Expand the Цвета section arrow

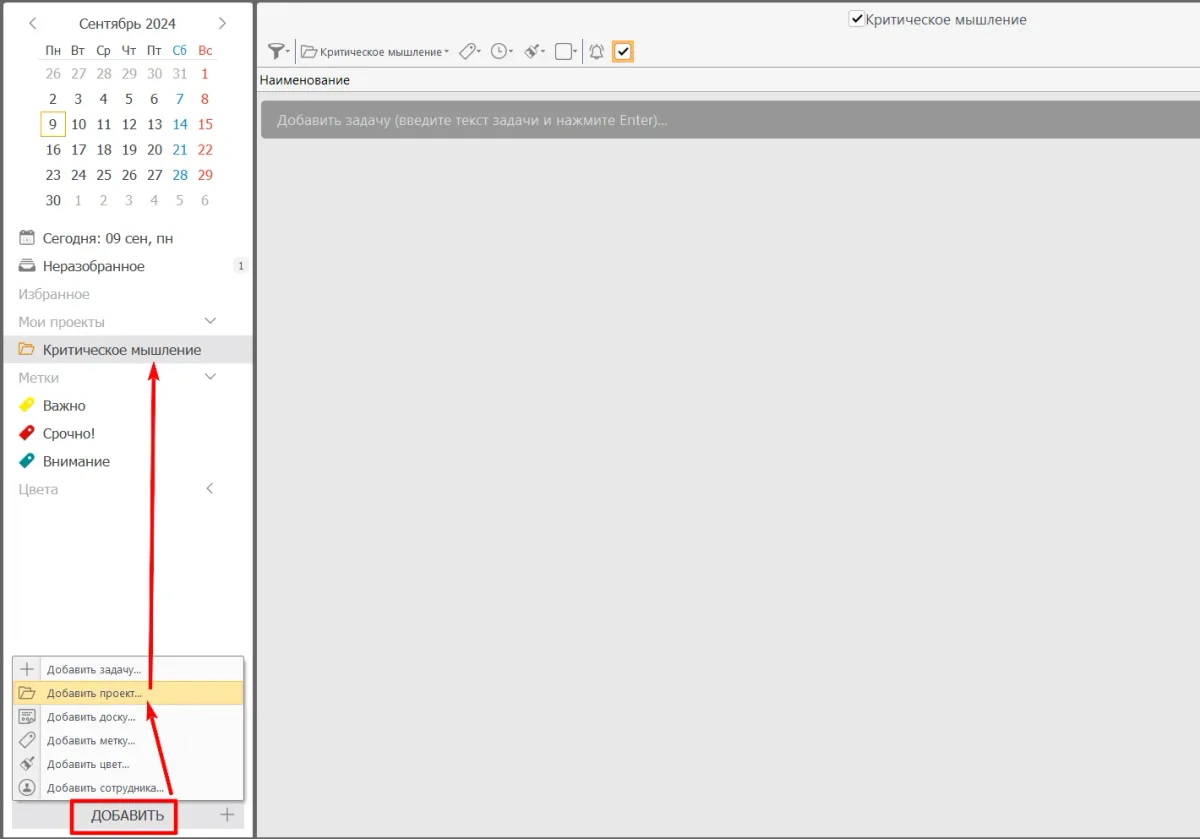(210, 489)
